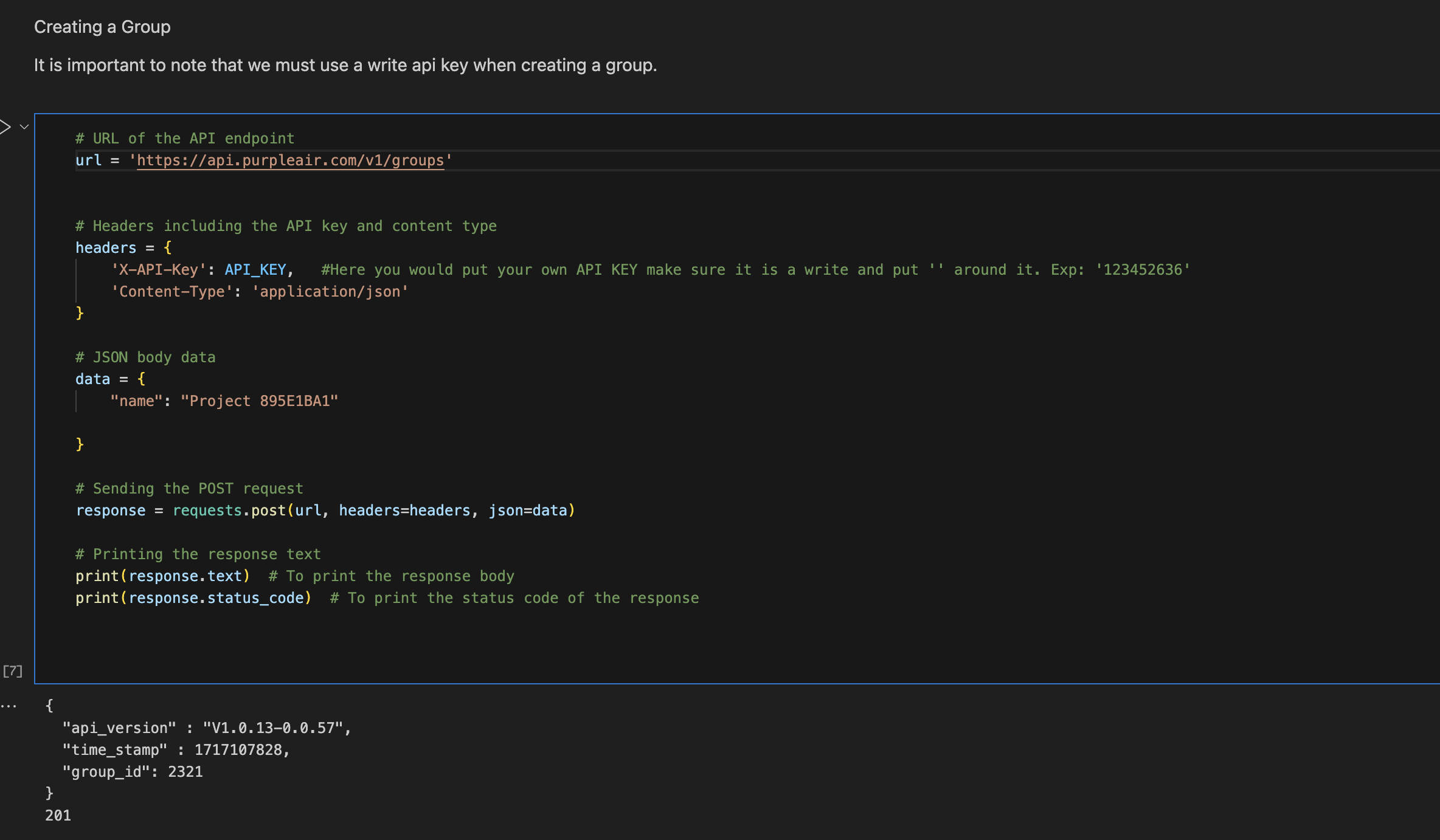
Task: Click the group_id 2321 output line
Action: click(x=133, y=772)
